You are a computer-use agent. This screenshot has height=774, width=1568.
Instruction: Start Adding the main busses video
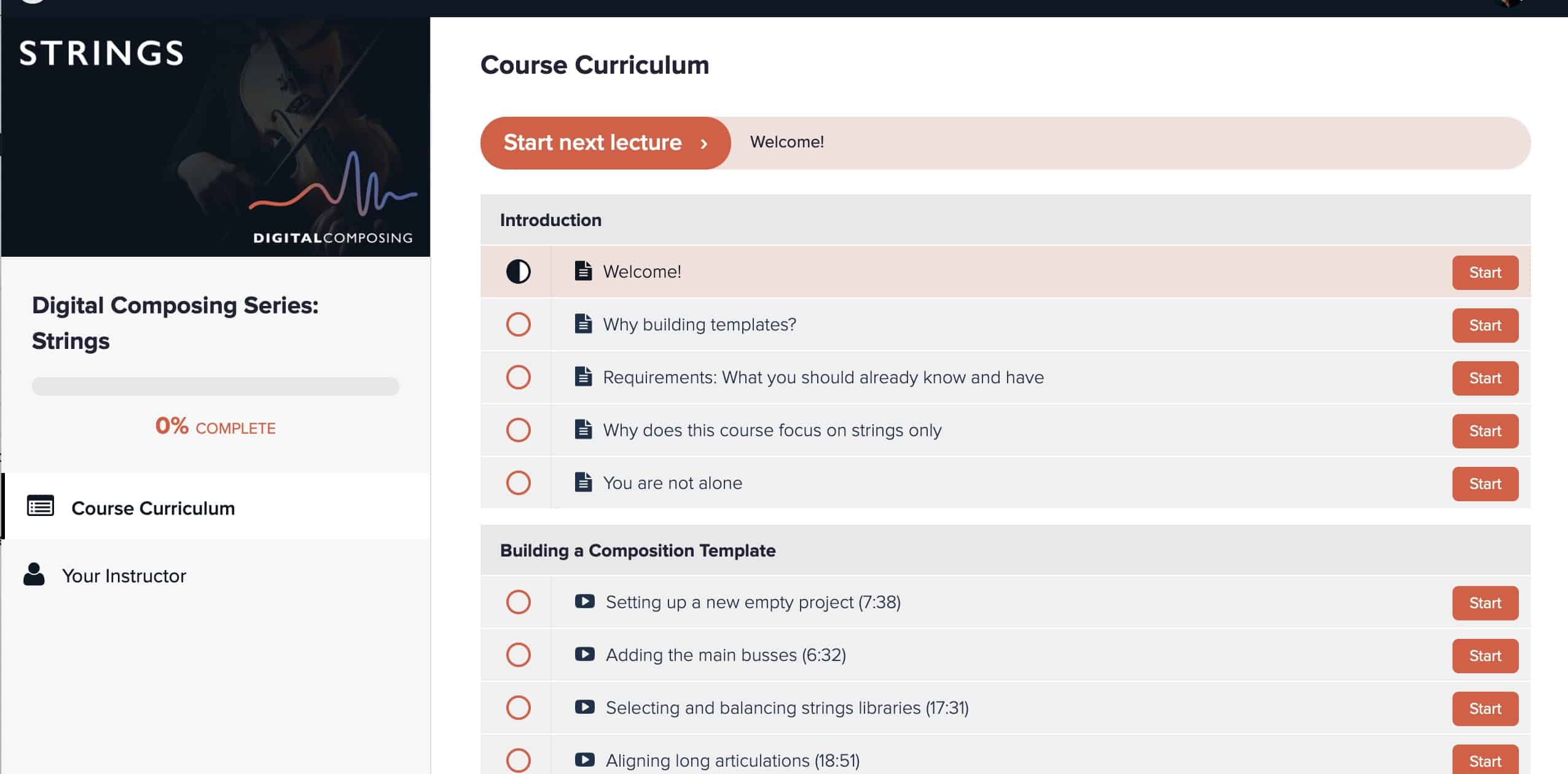coord(1485,655)
